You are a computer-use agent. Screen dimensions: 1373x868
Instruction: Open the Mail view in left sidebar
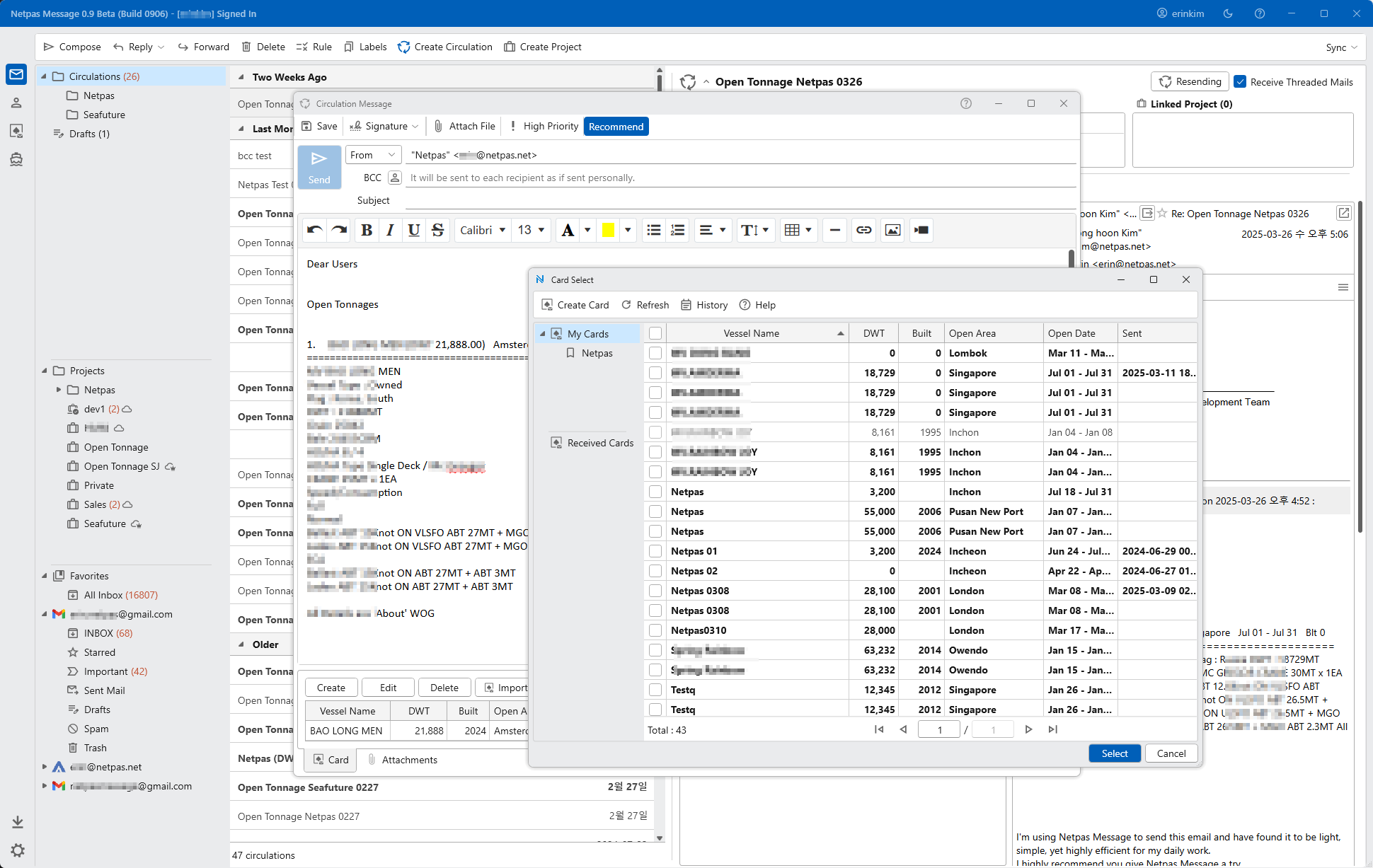click(17, 74)
